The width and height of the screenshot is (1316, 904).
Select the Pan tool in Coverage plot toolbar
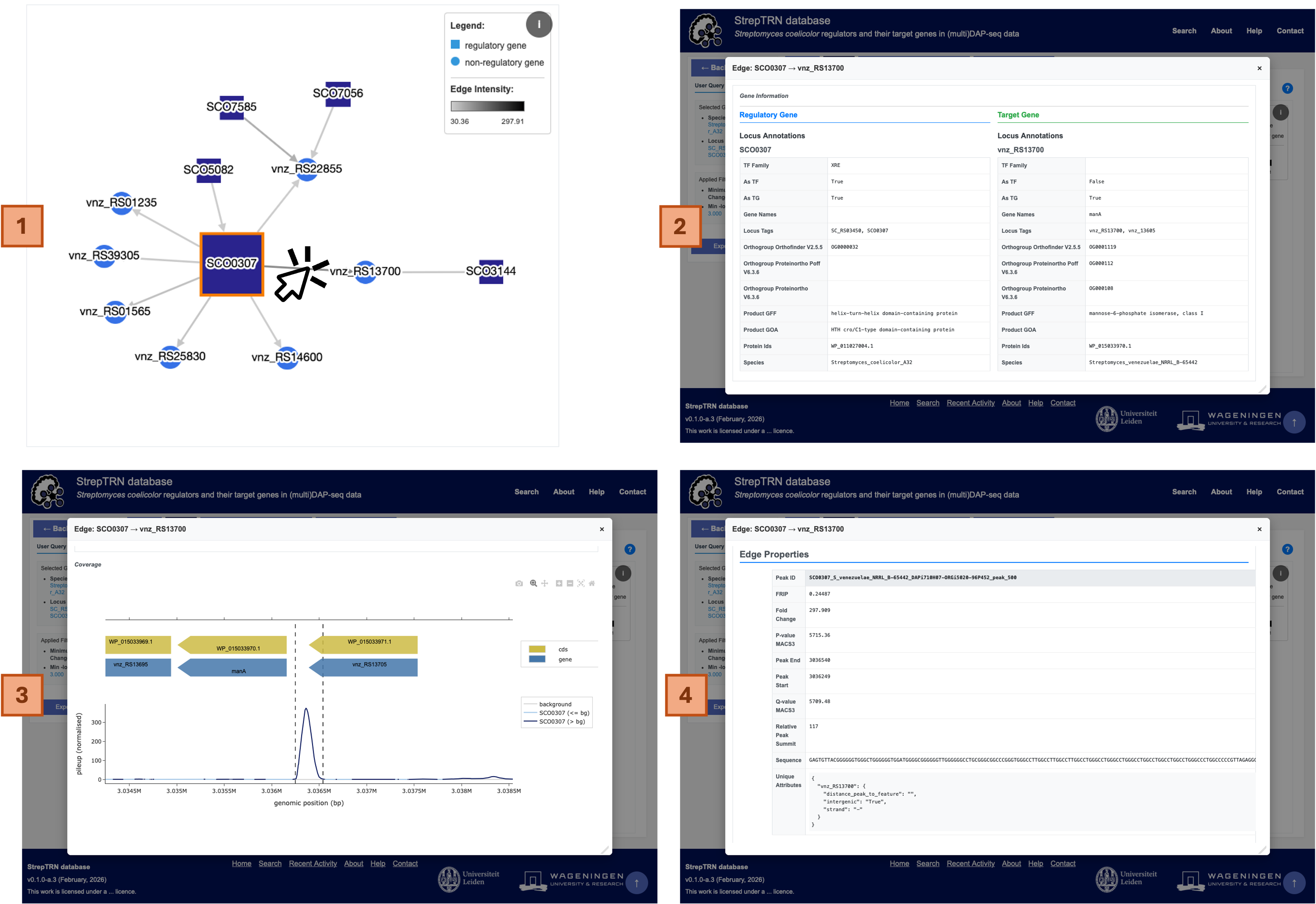[544, 583]
